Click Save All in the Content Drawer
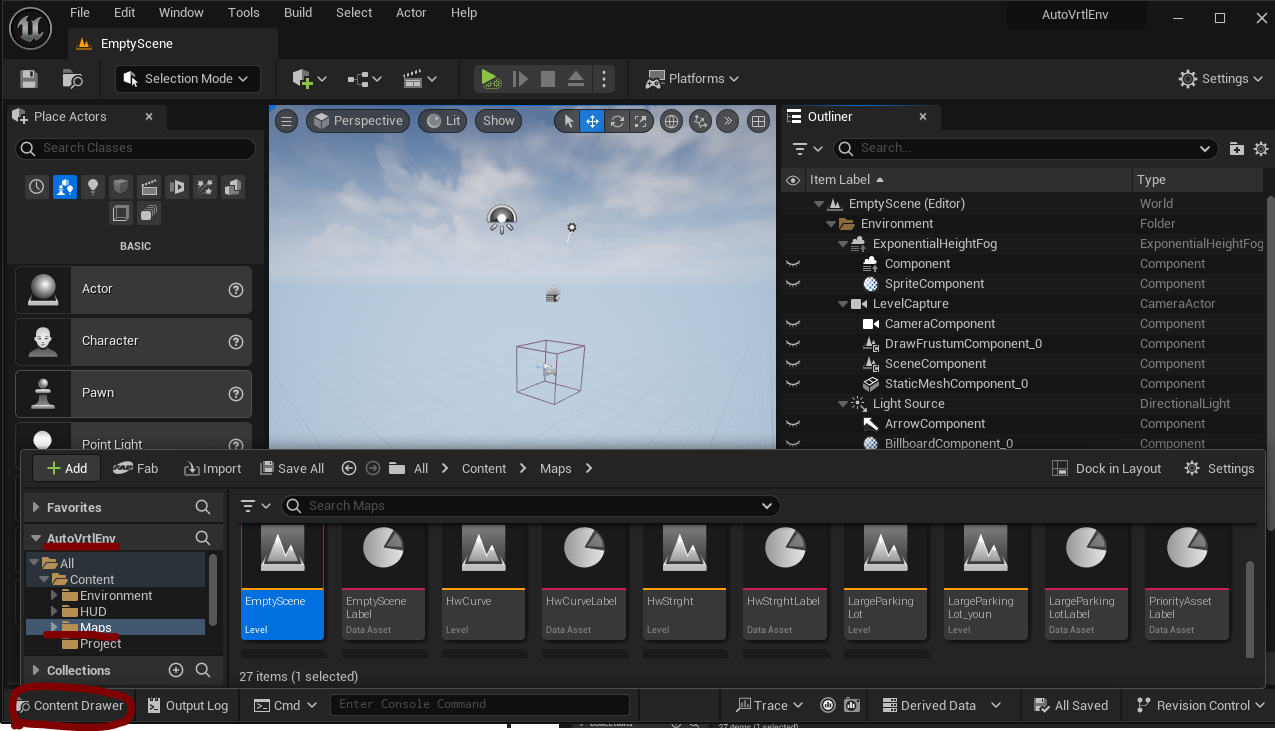The image size is (1275, 731). pos(292,468)
